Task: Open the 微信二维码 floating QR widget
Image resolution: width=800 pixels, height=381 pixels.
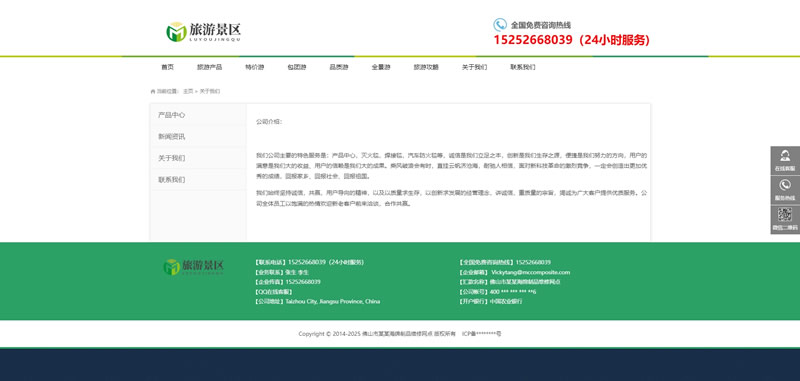Action: pos(785,220)
